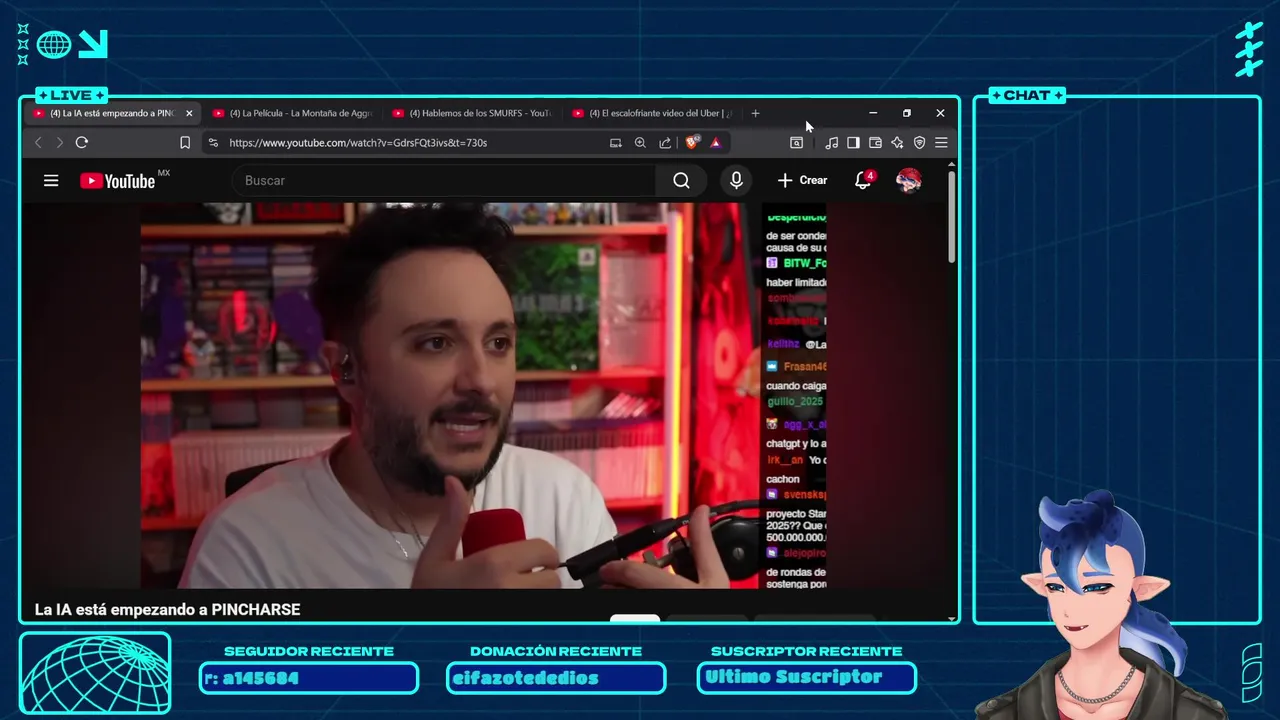The image size is (1280, 720).
Task: Click the Brave VPN shield icon
Action: click(x=919, y=143)
